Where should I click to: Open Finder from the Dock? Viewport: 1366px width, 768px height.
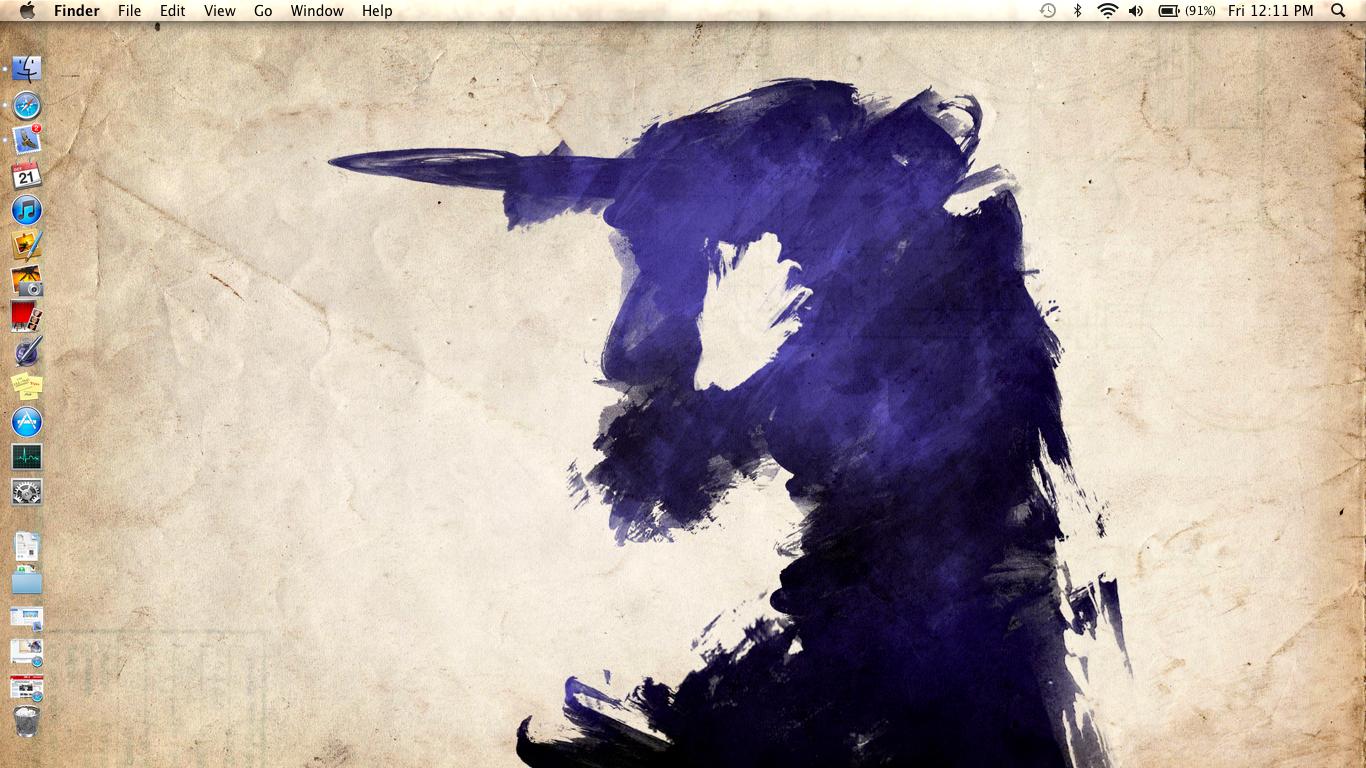point(27,69)
